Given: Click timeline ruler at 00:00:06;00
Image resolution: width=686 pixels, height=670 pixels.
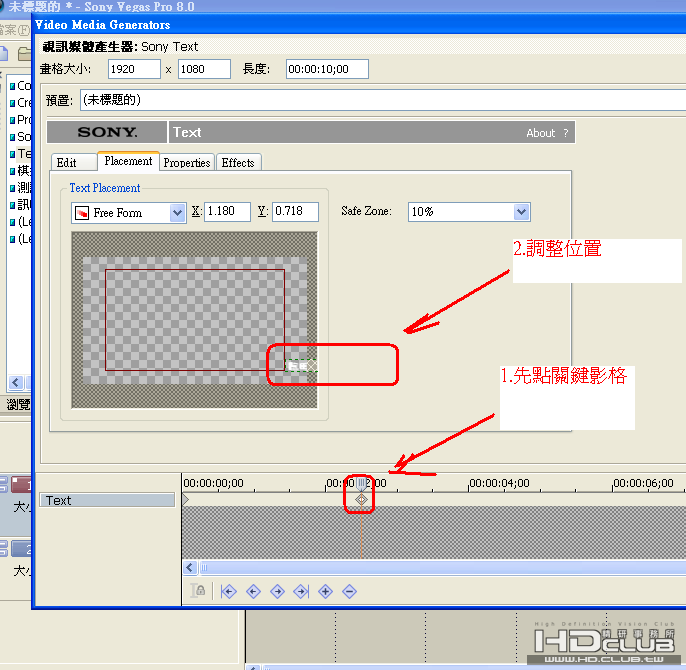Looking at the screenshot, I should pyautogui.click(x=643, y=483).
